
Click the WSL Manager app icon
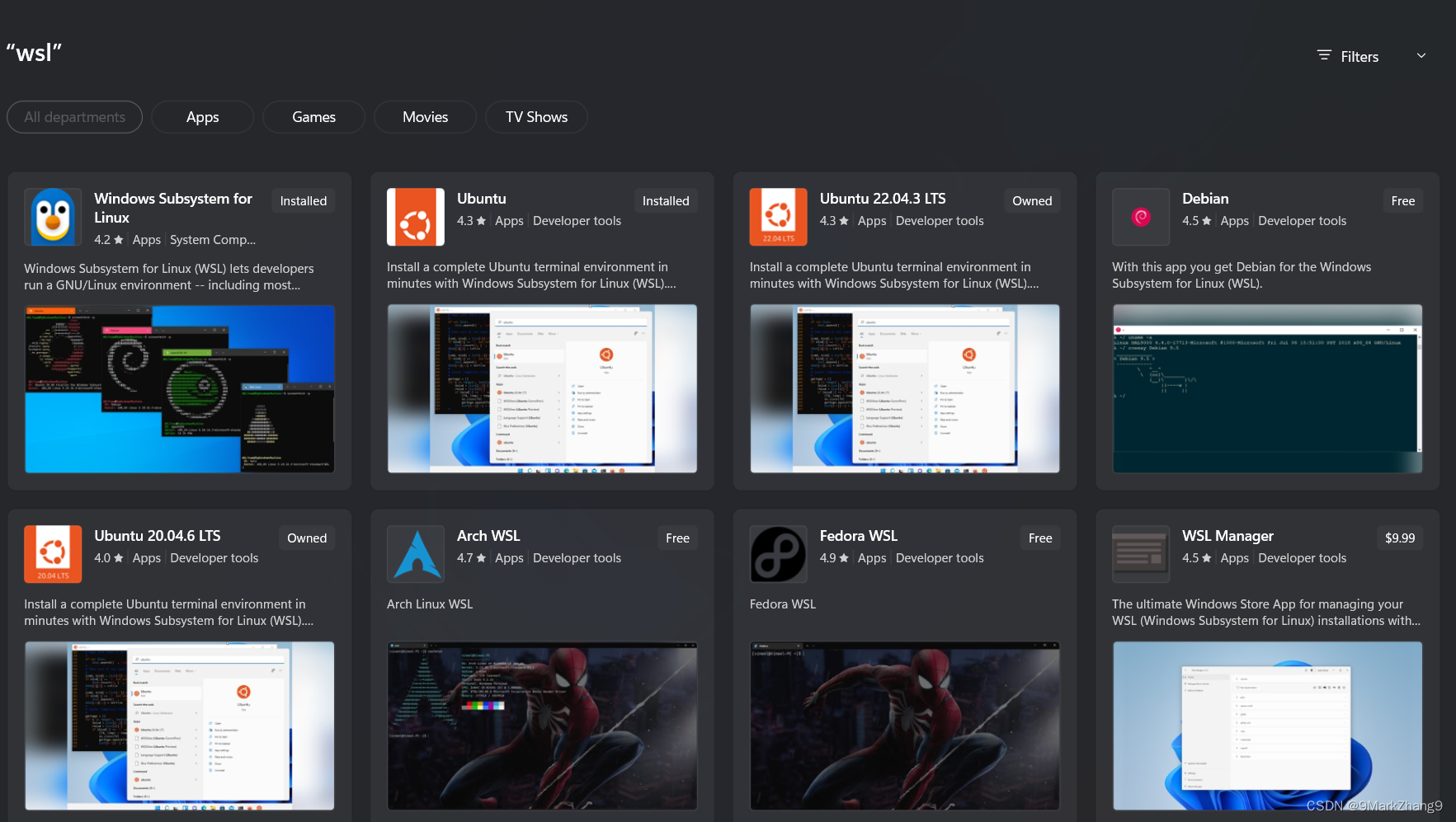click(x=1141, y=554)
